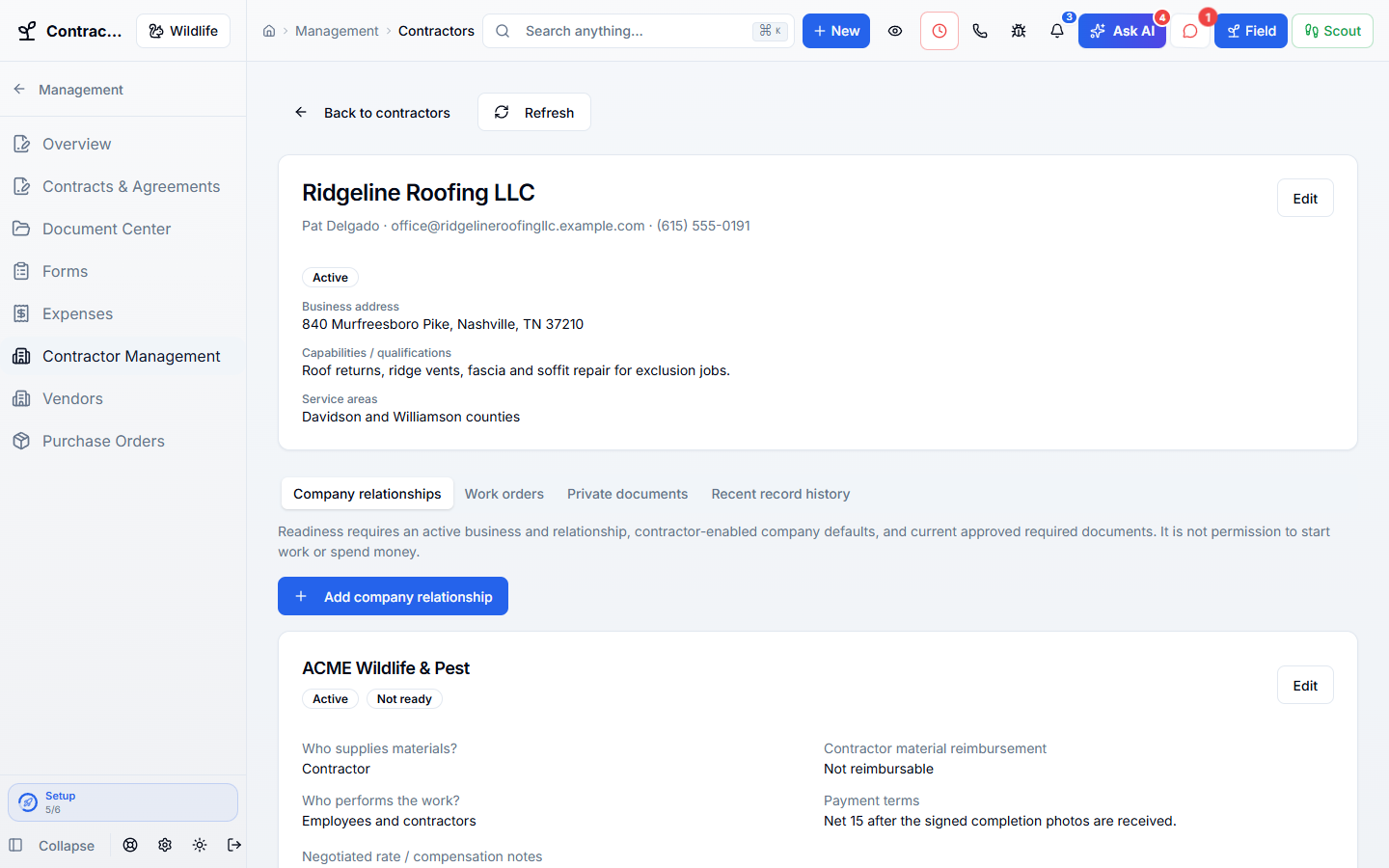
Task: Click the contractor email address text
Action: (517, 226)
